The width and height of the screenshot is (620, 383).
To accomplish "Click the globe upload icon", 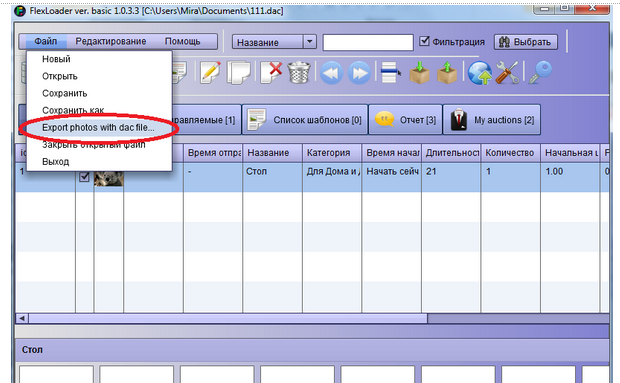I will click(480, 73).
